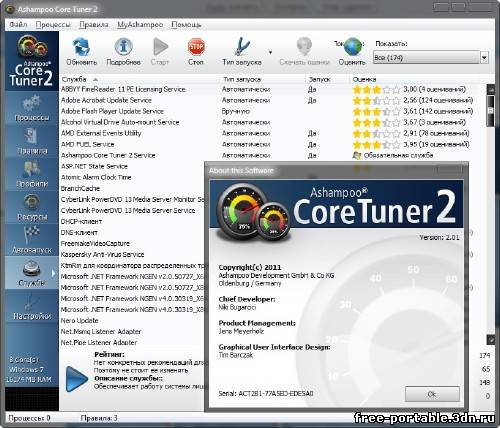Open the Процессы menu
This screenshot has width=500, height=428.
(x=53, y=25)
